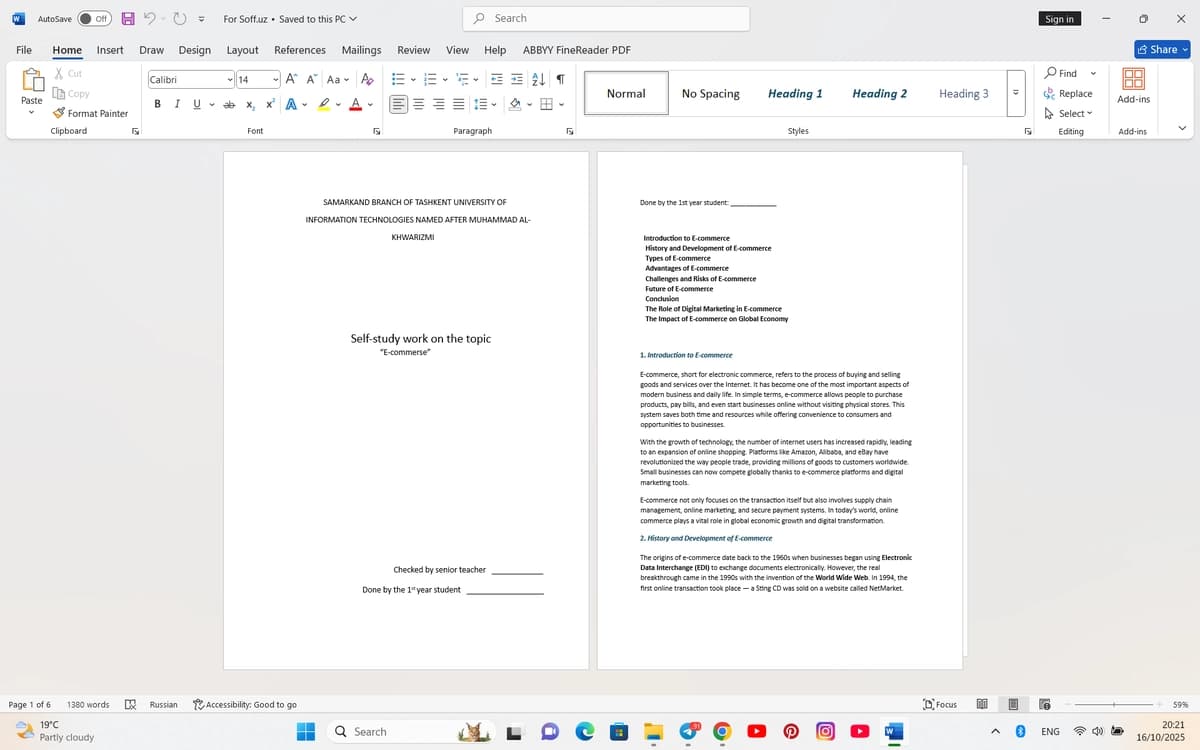Open the Calibri font name dropdown

[230, 79]
